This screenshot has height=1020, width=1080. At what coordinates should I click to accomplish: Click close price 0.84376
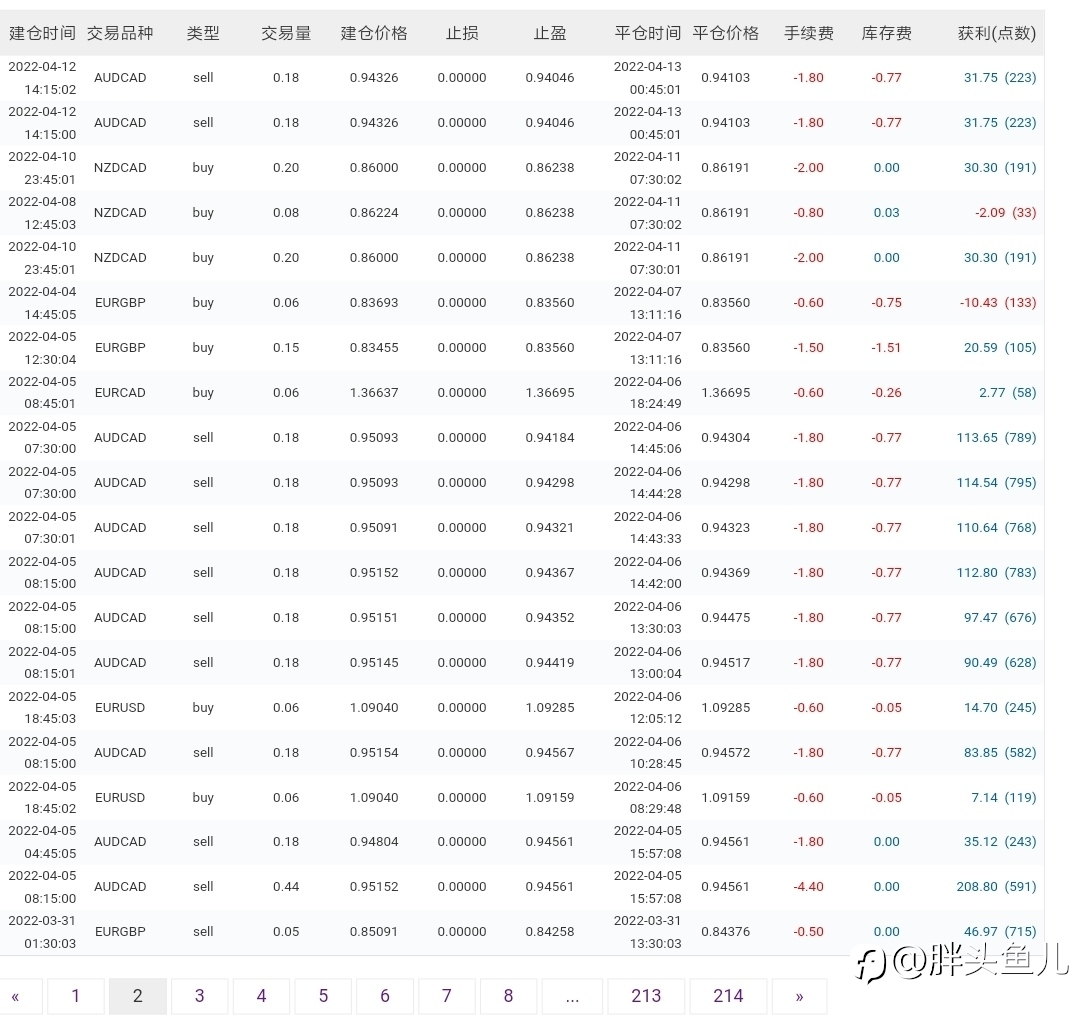pos(725,931)
